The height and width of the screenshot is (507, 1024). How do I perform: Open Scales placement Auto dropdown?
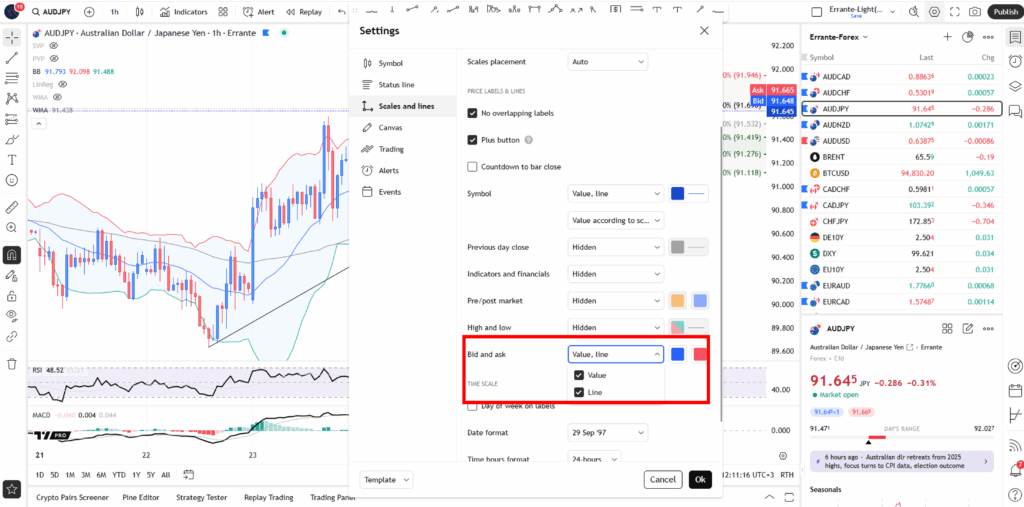tap(608, 62)
